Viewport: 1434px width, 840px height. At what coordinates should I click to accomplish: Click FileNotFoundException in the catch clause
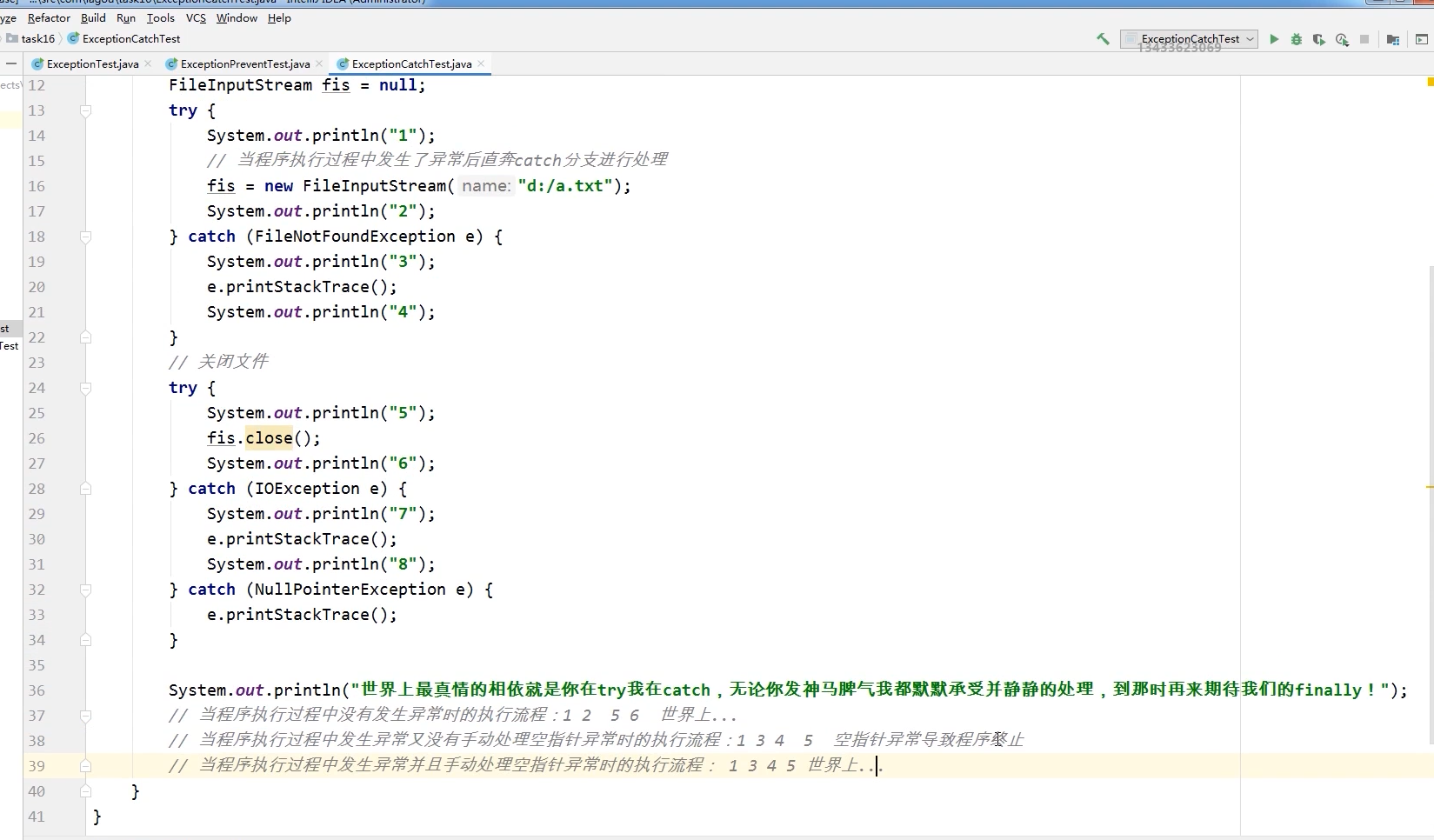click(355, 237)
